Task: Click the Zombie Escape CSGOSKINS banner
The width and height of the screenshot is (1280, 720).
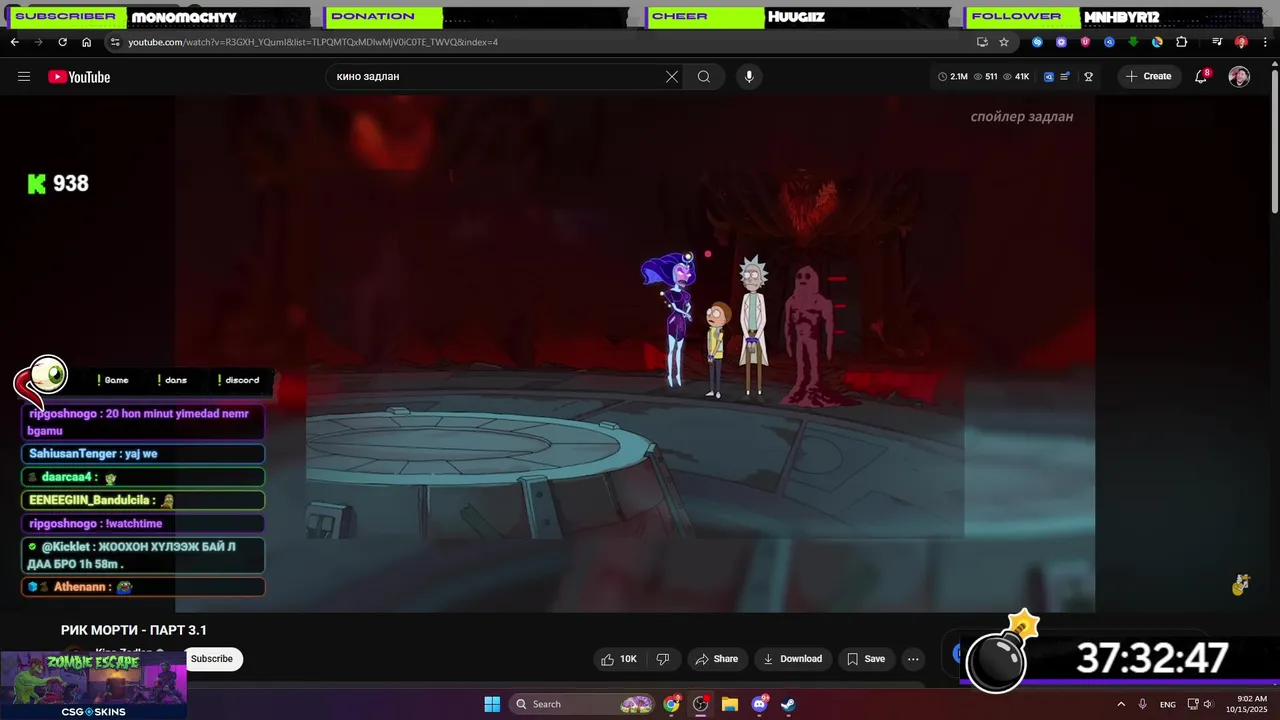Action: 93,685
